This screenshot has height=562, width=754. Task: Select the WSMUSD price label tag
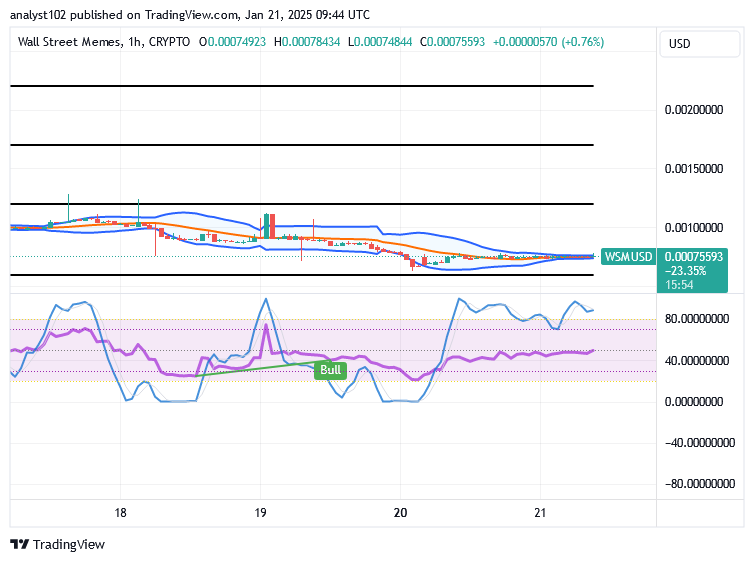coord(628,257)
